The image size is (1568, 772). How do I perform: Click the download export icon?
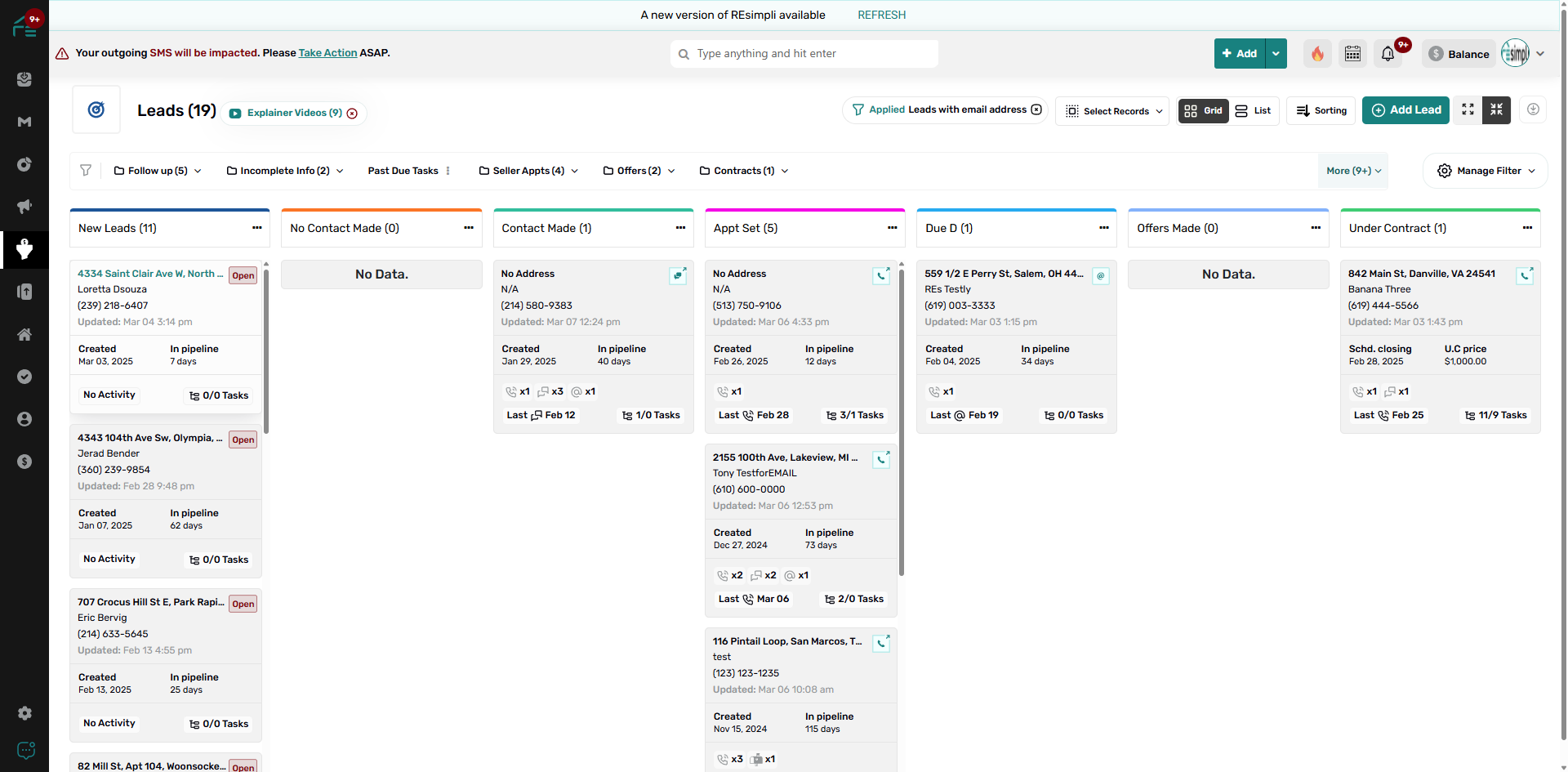(x=1534, y=109)
